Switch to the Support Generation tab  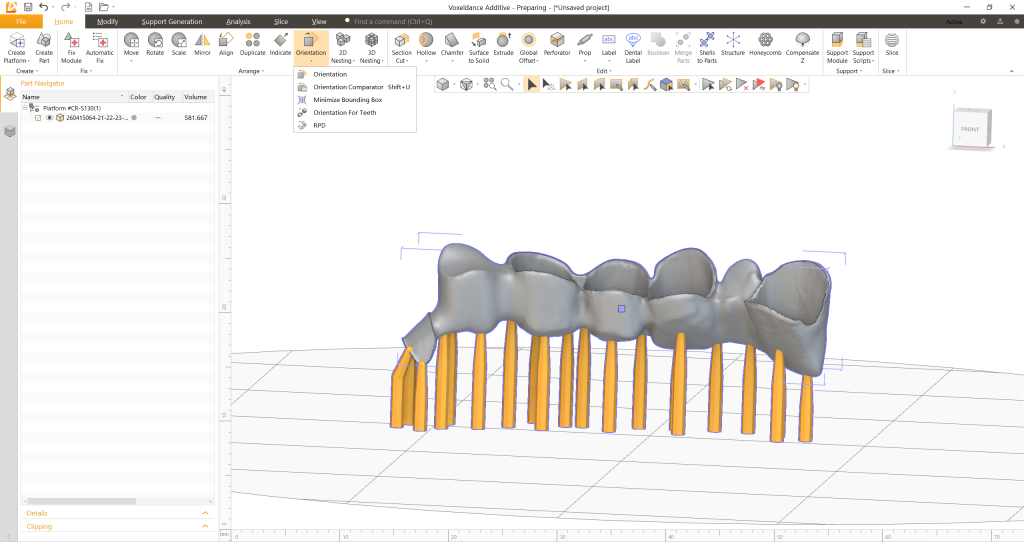click(171, 21)
